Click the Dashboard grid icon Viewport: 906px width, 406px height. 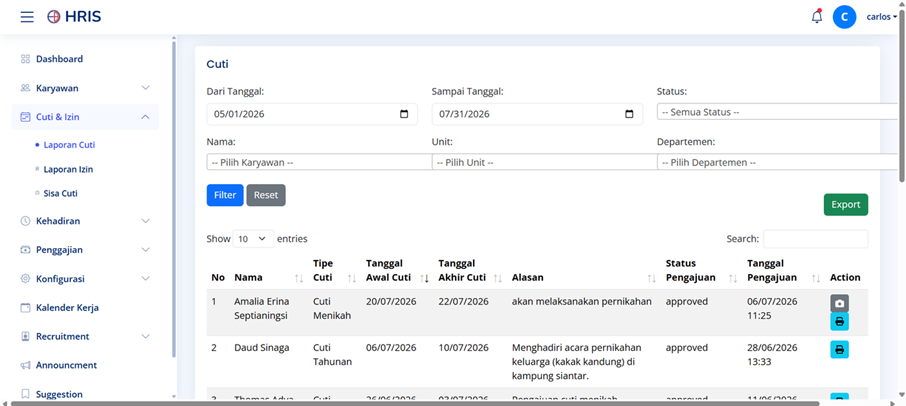(x=25, y=59)
